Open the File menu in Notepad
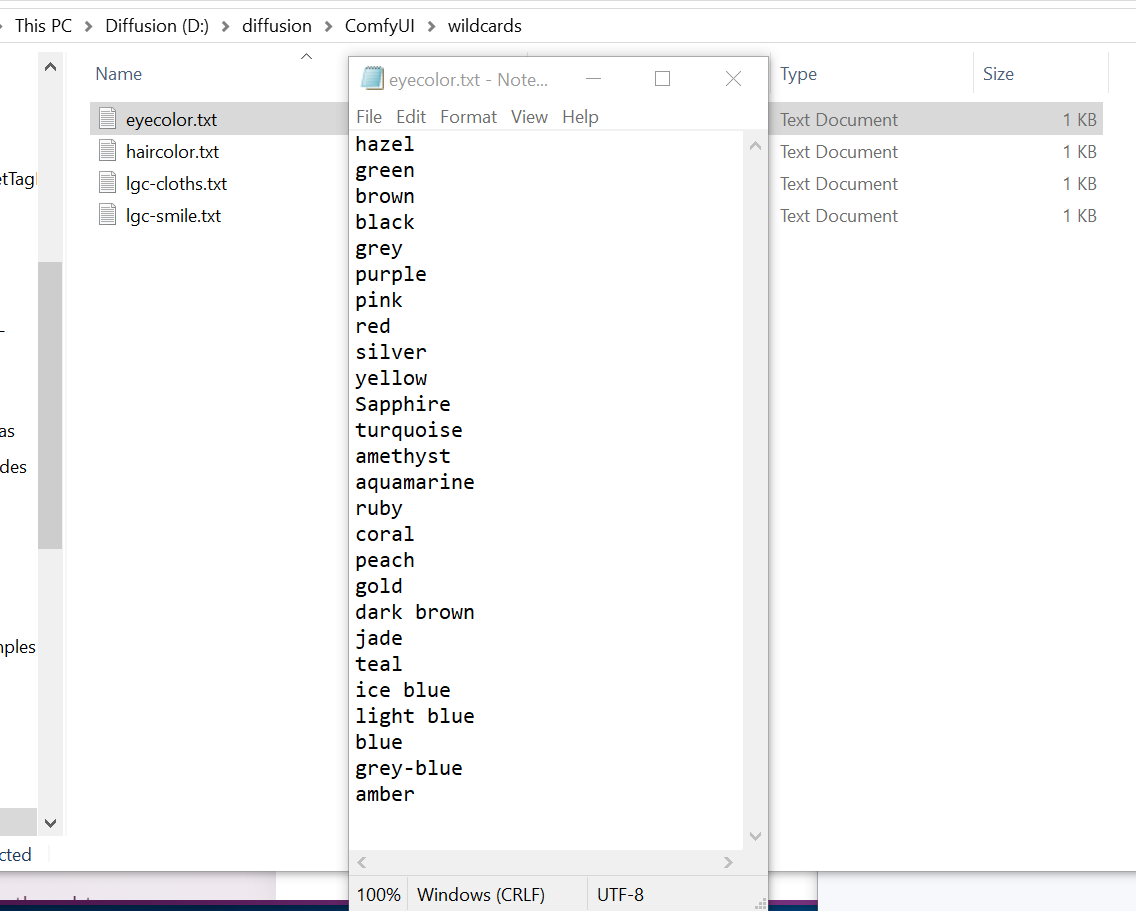The height and width of the screenshot is (911, 1136). (369, 117)
